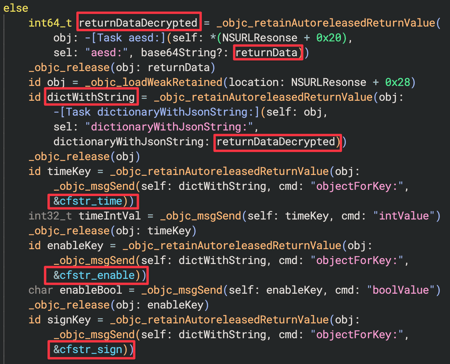The height and width of the screenshot is (364, 450).
Task: Click the else keyword at top
Action: 16,8
